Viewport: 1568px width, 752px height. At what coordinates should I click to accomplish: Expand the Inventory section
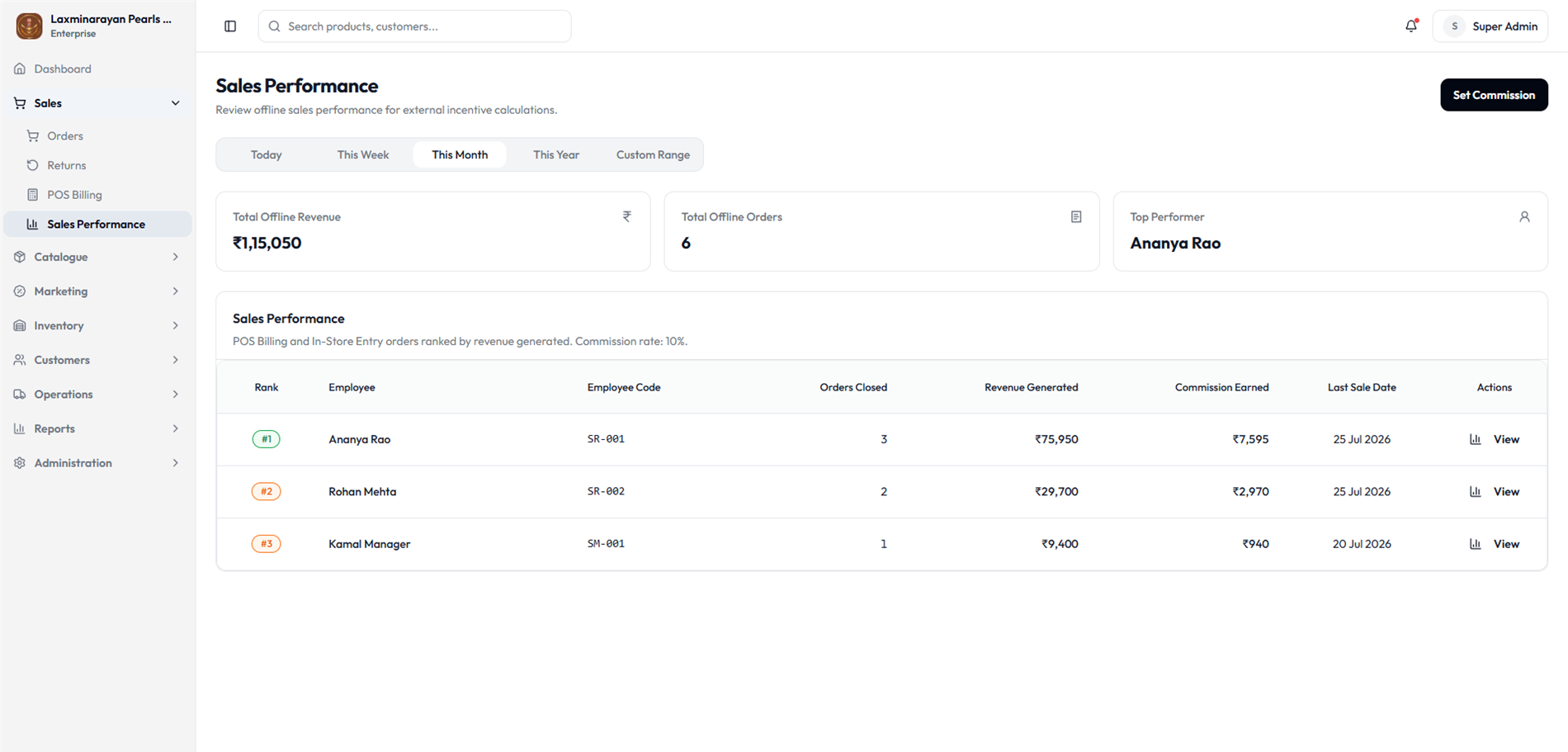[97, 325]
